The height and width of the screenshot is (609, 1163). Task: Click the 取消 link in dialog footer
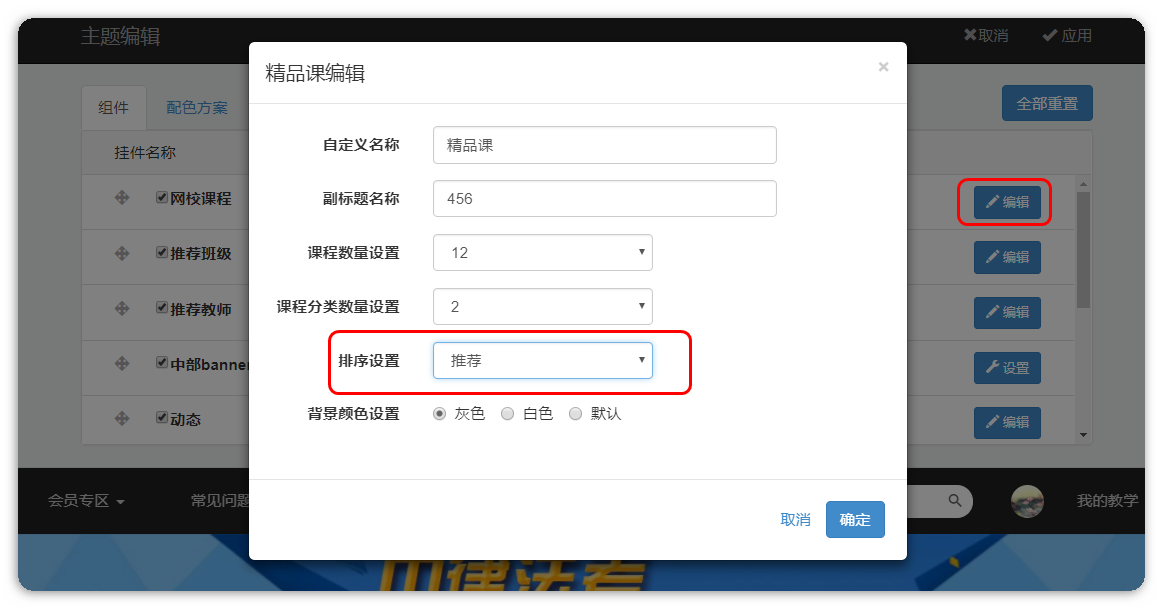(795, 520)
